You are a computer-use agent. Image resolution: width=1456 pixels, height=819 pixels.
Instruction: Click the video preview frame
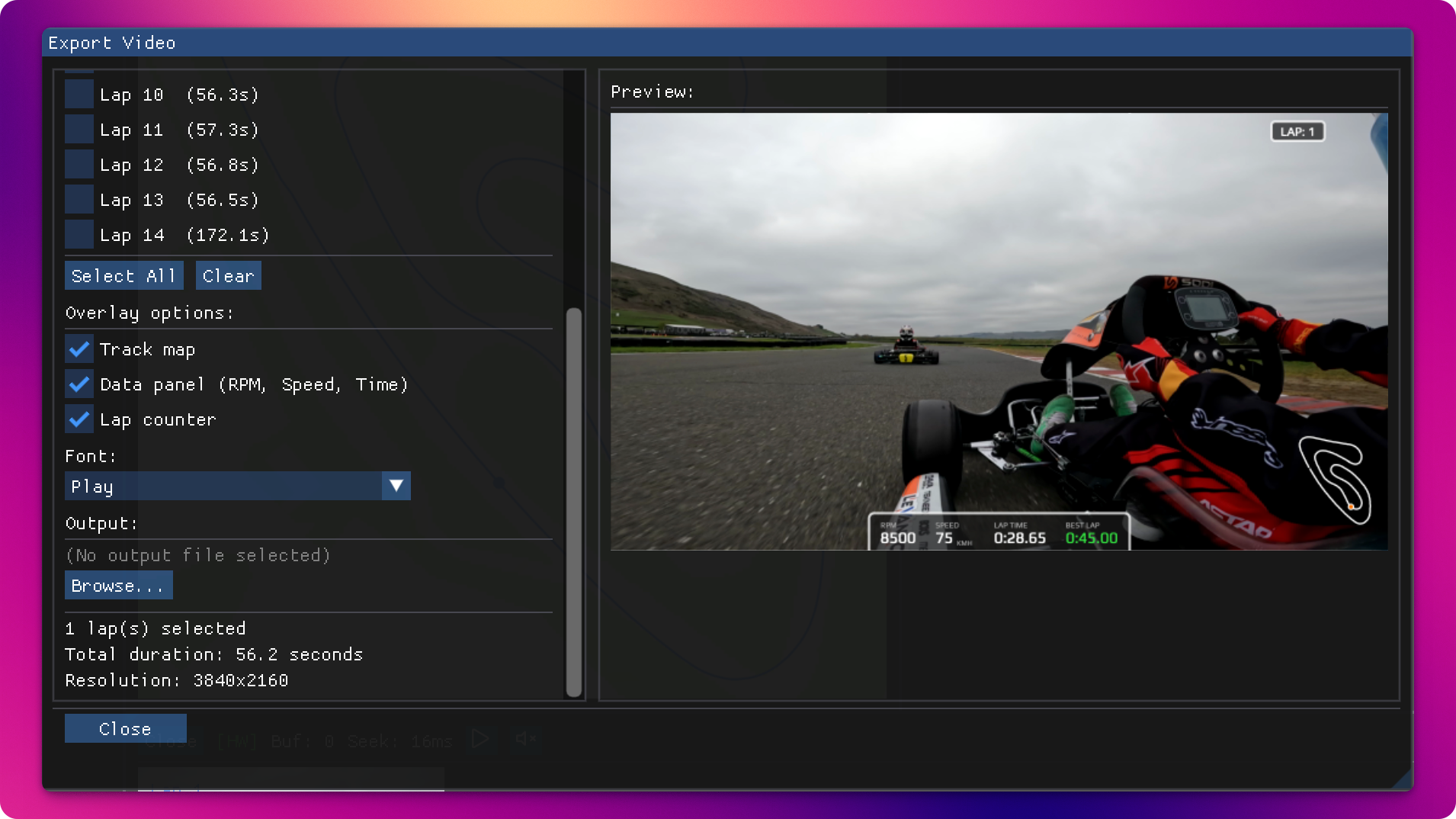click(x=999, y=332)
